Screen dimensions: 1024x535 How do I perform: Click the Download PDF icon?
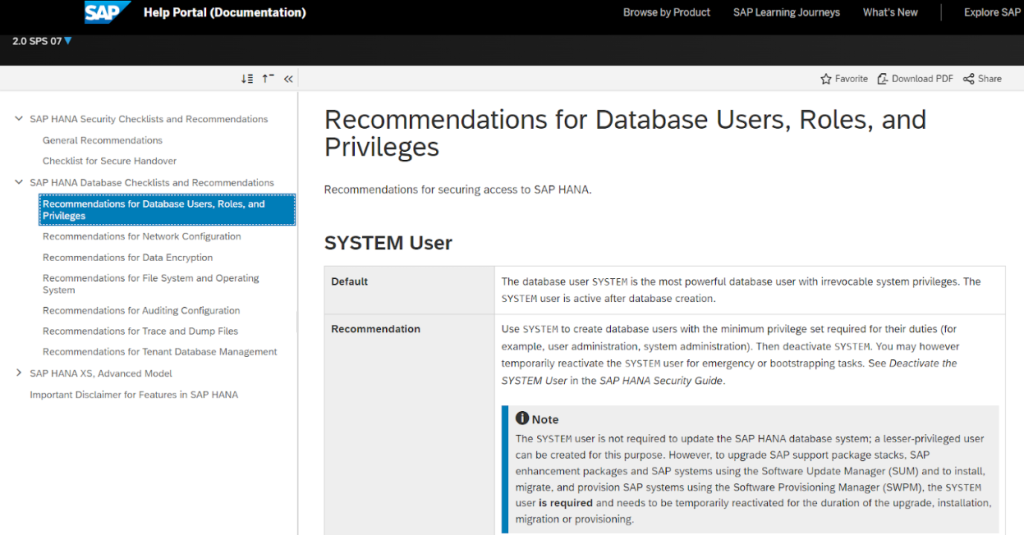[882, 78]
